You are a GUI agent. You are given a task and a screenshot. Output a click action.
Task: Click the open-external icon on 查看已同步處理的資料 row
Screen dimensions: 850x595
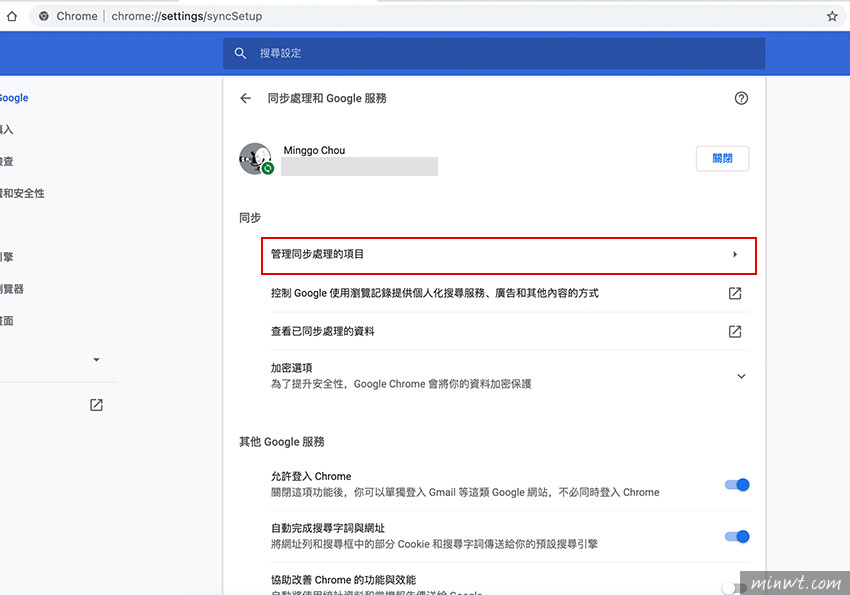tap(735, 331)
